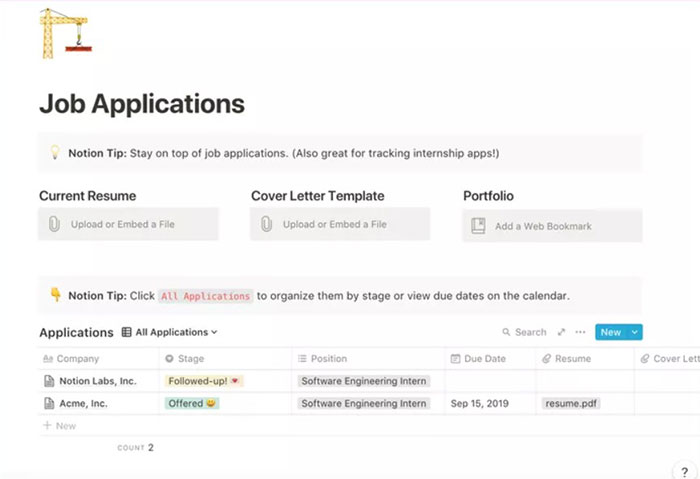Click the construction crane page icon
700x479 pixels.
60,34
